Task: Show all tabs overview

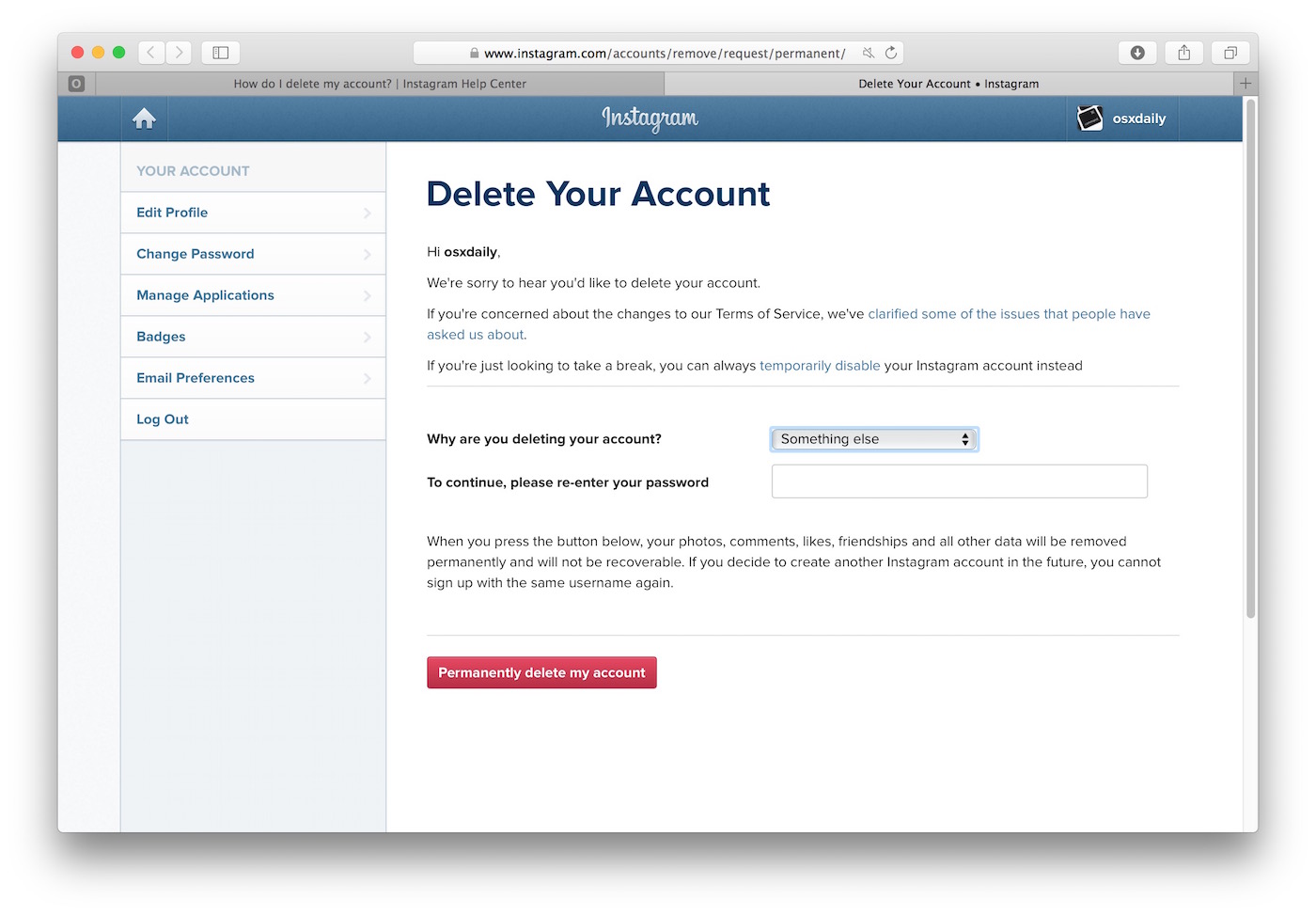Action: click(x=1230, y=53)
